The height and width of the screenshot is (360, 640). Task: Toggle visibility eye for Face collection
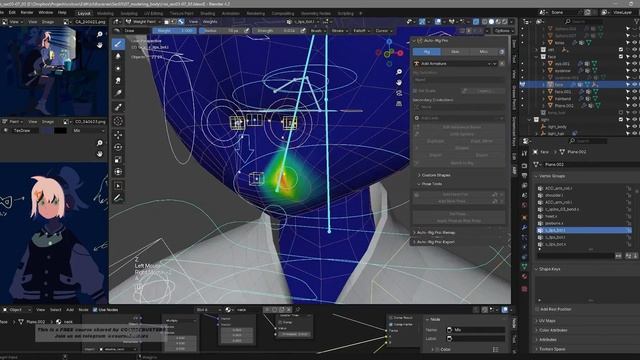click(635, 56)
